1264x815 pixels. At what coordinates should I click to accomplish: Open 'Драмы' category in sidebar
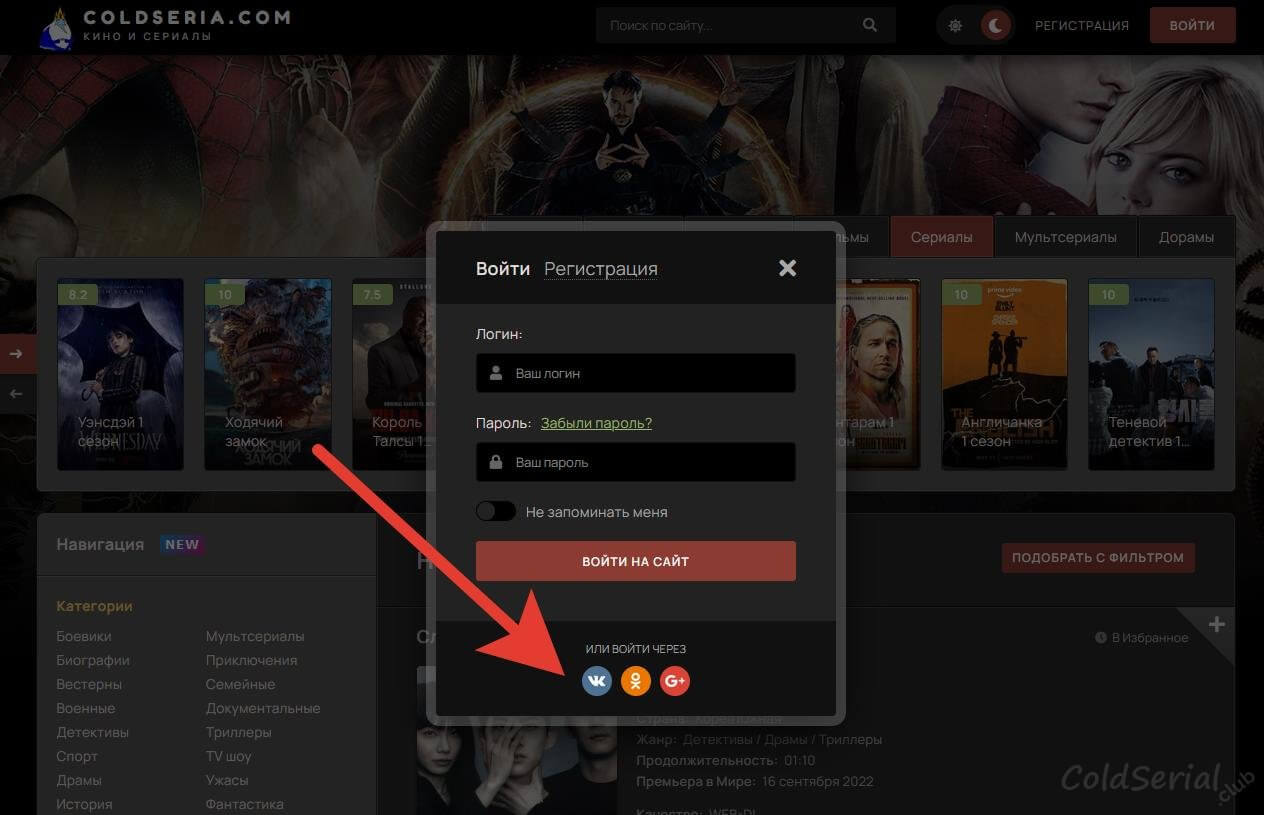(x=79, y=780)
